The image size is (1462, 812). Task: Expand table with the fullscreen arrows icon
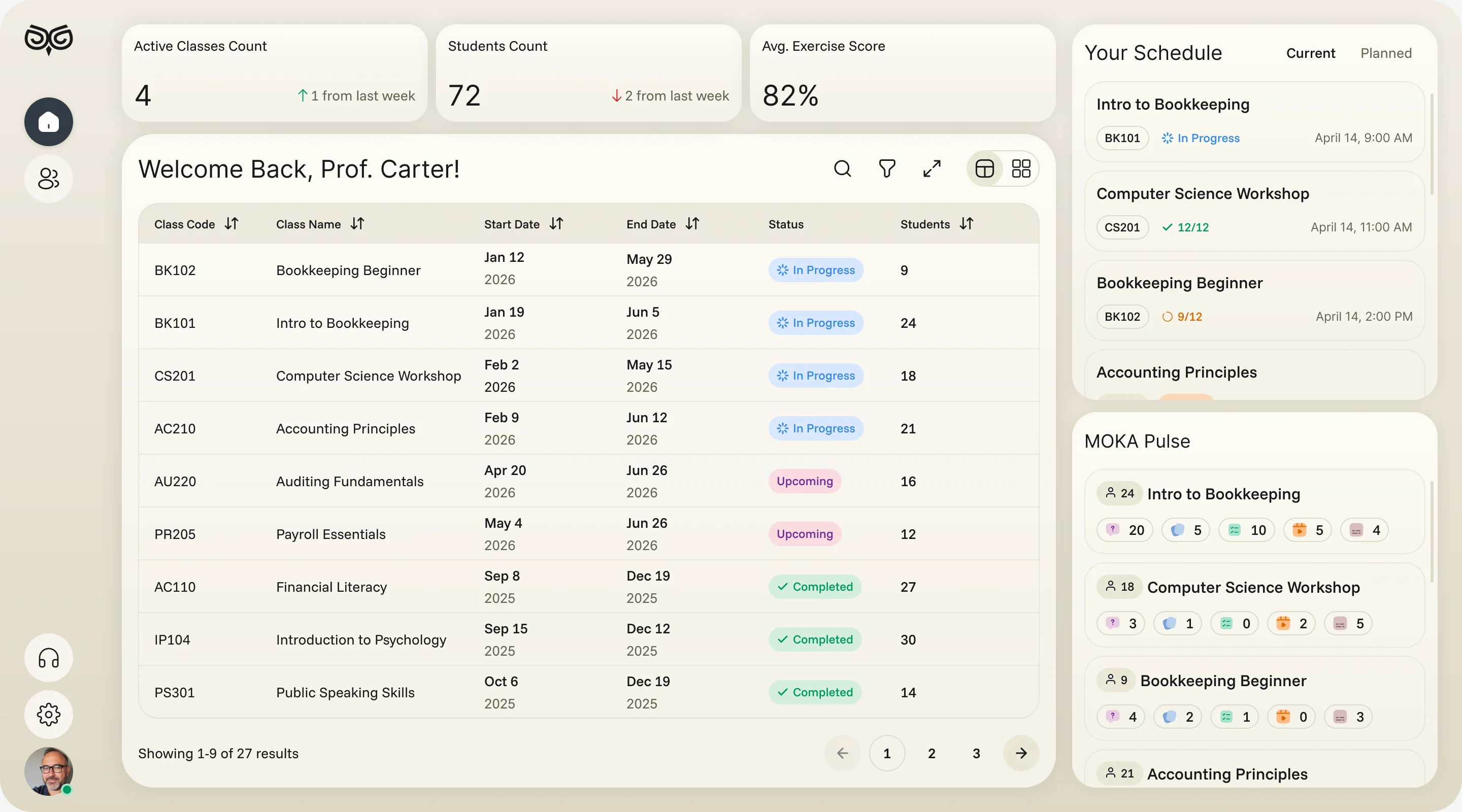point(932,168)
